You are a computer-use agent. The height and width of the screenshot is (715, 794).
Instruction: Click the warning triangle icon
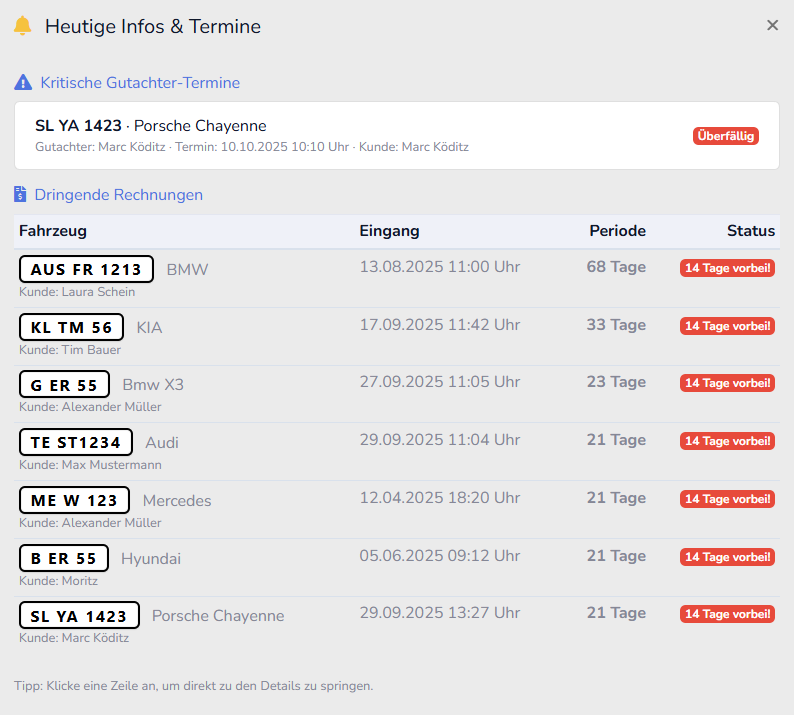point(23,83)
